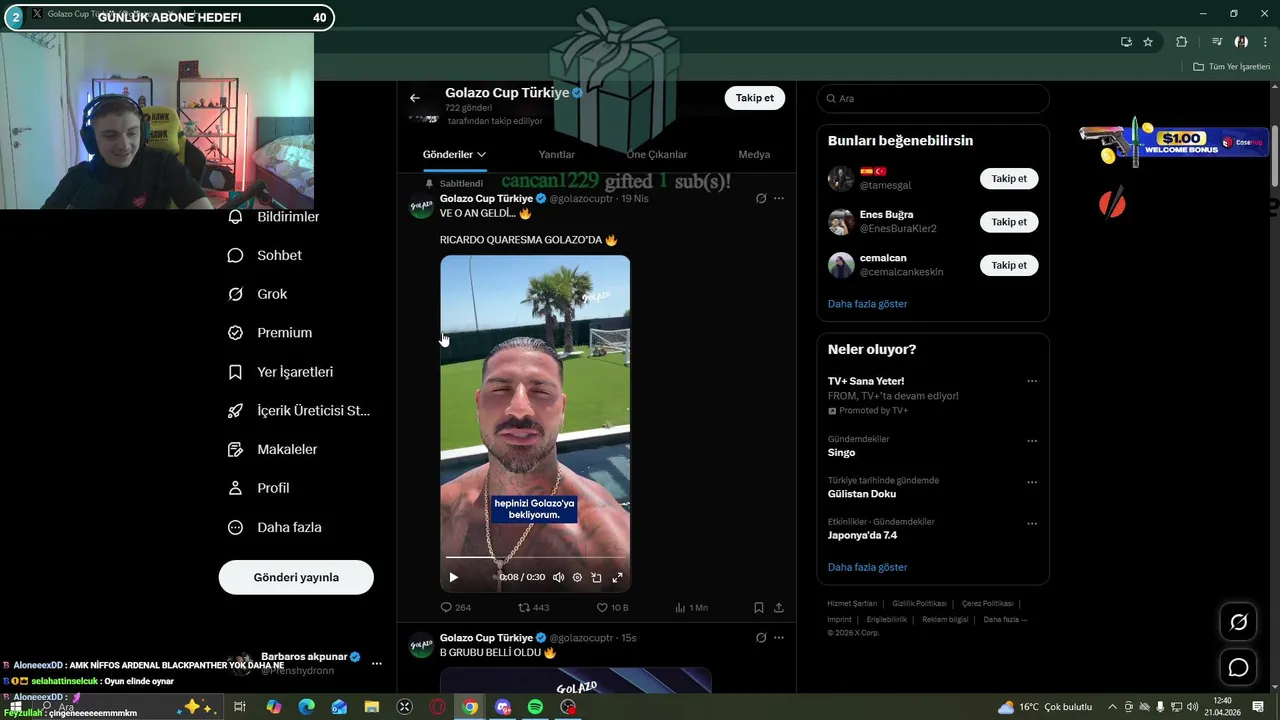Screen dimensions: 1280x720
Task: Open Grok action on pinned post
Action: 761,198
